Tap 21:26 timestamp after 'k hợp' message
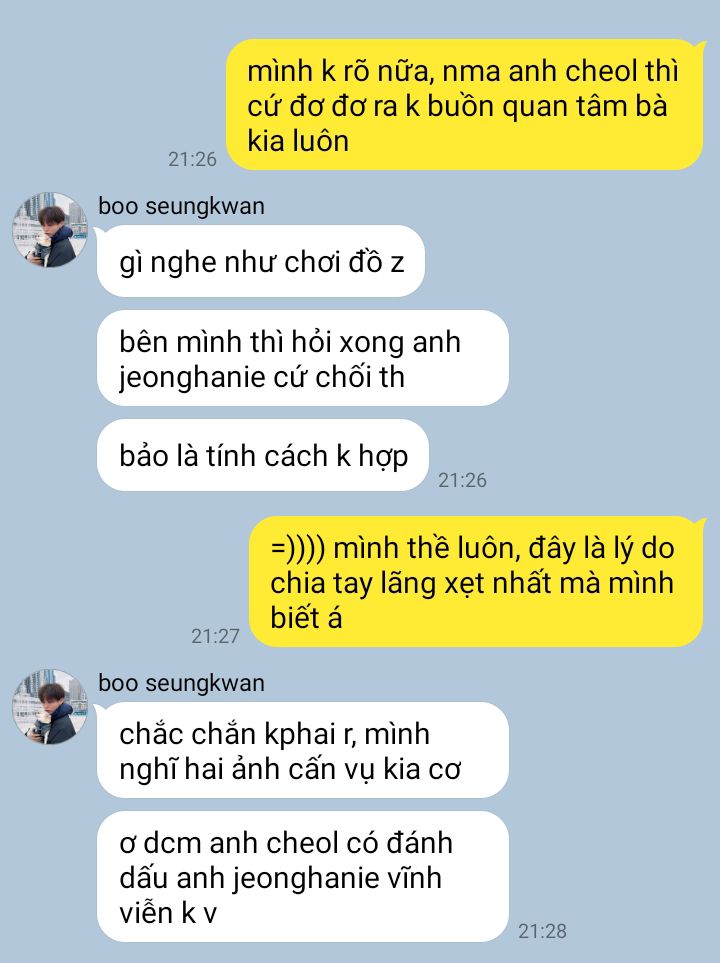 462,480
